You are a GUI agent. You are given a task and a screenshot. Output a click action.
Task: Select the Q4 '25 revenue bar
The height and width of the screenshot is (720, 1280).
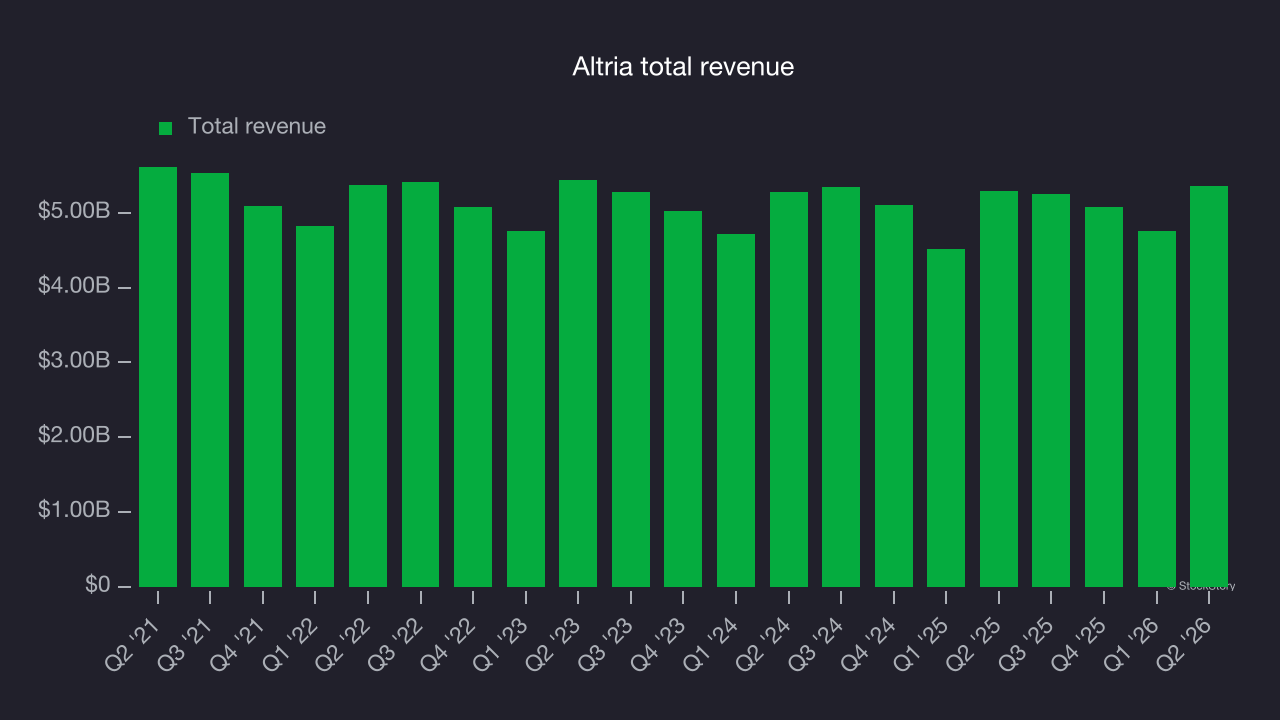coord(1104,397)
